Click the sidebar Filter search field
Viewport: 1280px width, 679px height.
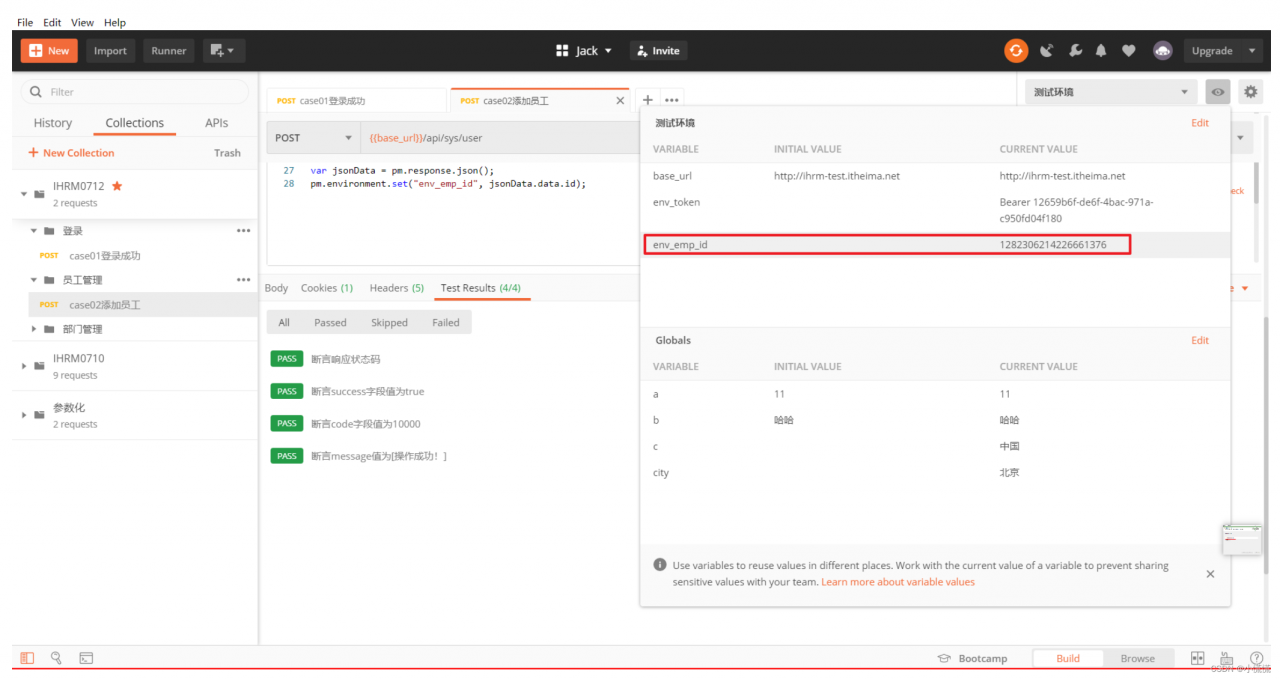pos(135,92)
